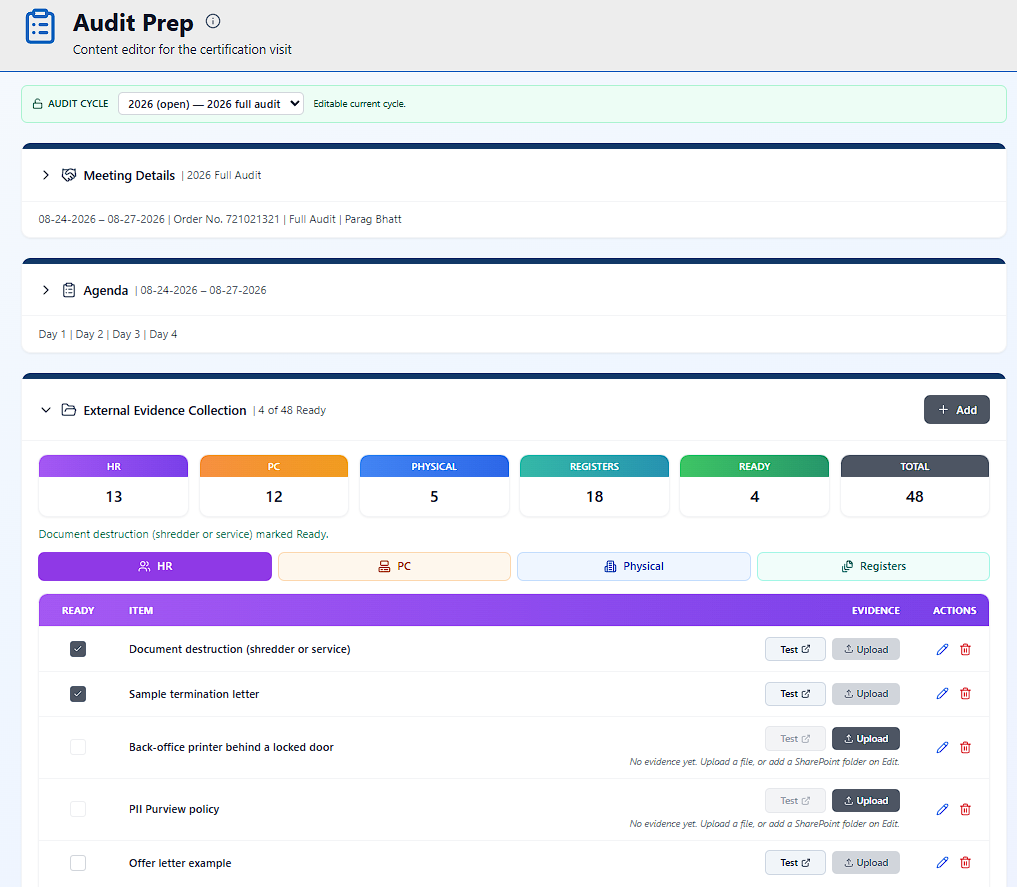
Task: Click the Ready column header
Action: (78, 611)
